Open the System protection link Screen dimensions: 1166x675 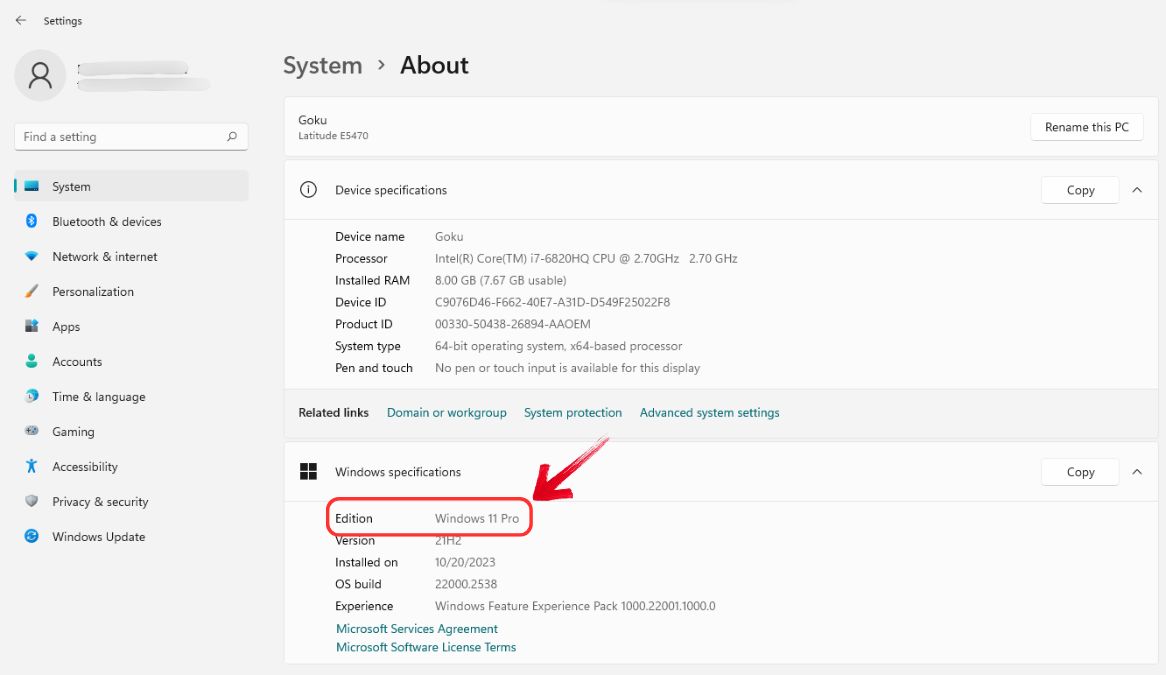pos(572,412)
